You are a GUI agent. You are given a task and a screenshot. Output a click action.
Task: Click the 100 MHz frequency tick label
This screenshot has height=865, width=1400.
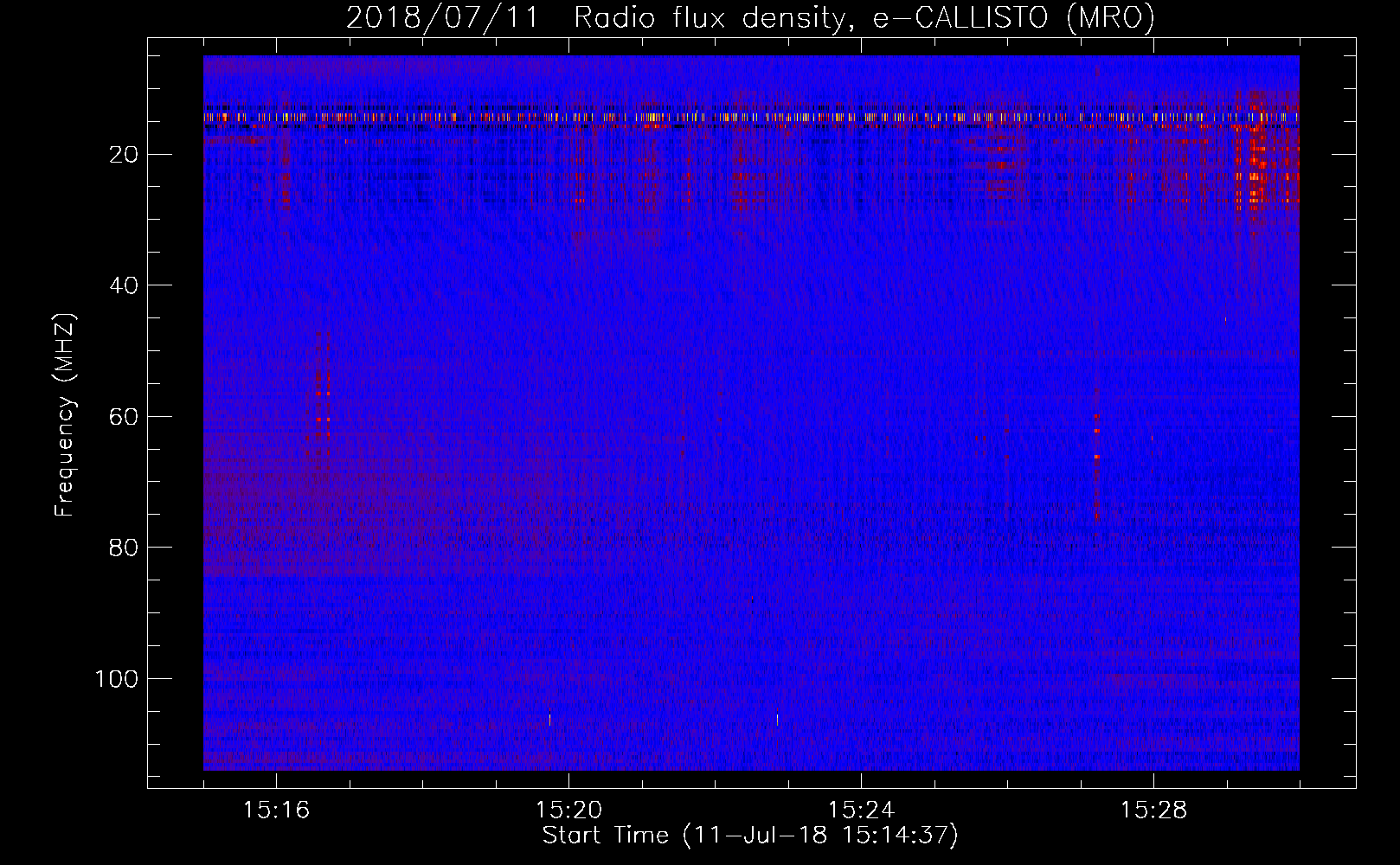117,679
